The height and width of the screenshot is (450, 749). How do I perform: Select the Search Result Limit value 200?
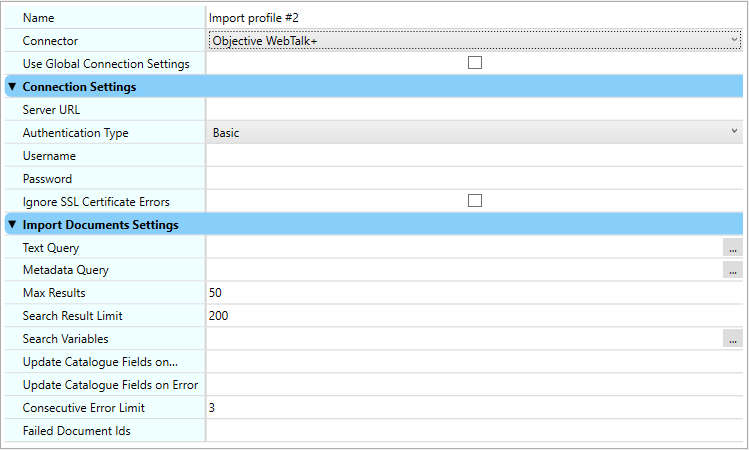[x=474, y=316]
